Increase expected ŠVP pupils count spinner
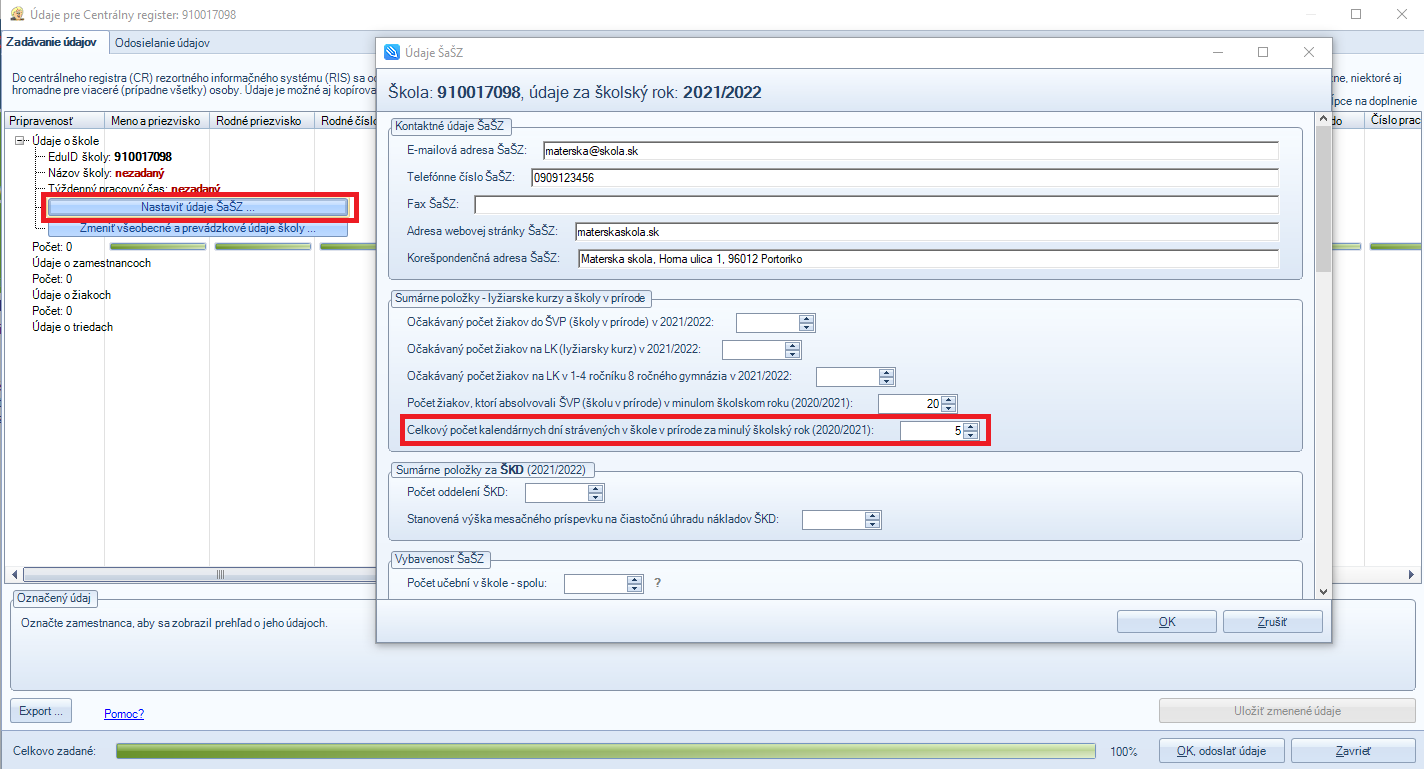Image resolution: width=1424 pixels, height=769 pixels. coord(807,319)
